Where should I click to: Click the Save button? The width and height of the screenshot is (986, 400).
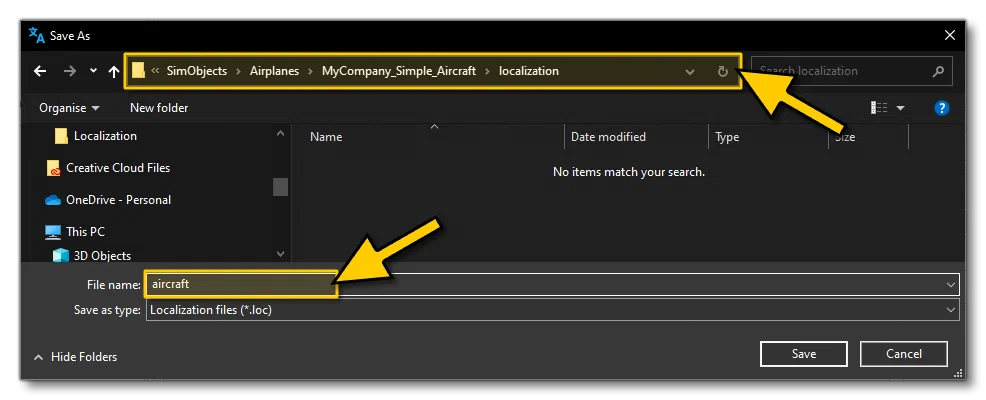[804, 354]
